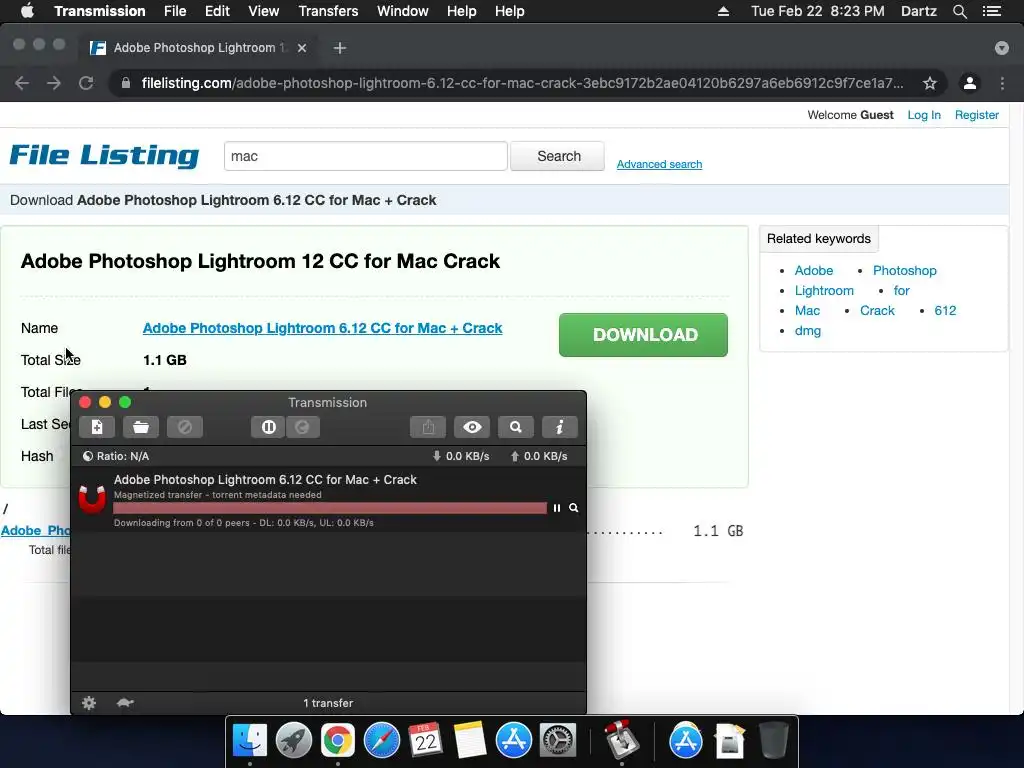Click the Log In link
The image size is (1024, 768).
coord(924,115)
